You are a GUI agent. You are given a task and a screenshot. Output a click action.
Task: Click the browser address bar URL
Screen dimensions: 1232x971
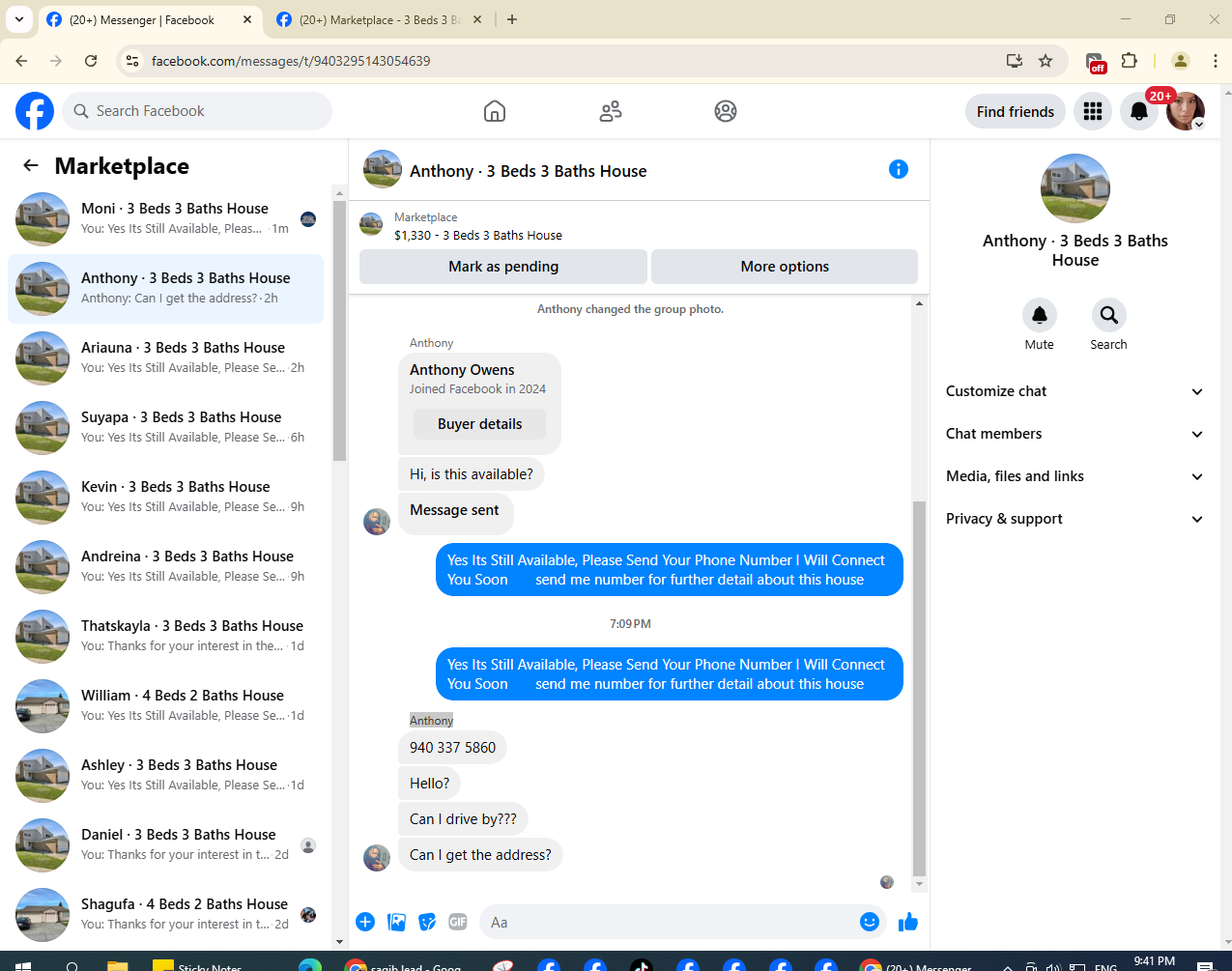coord(291,61)
